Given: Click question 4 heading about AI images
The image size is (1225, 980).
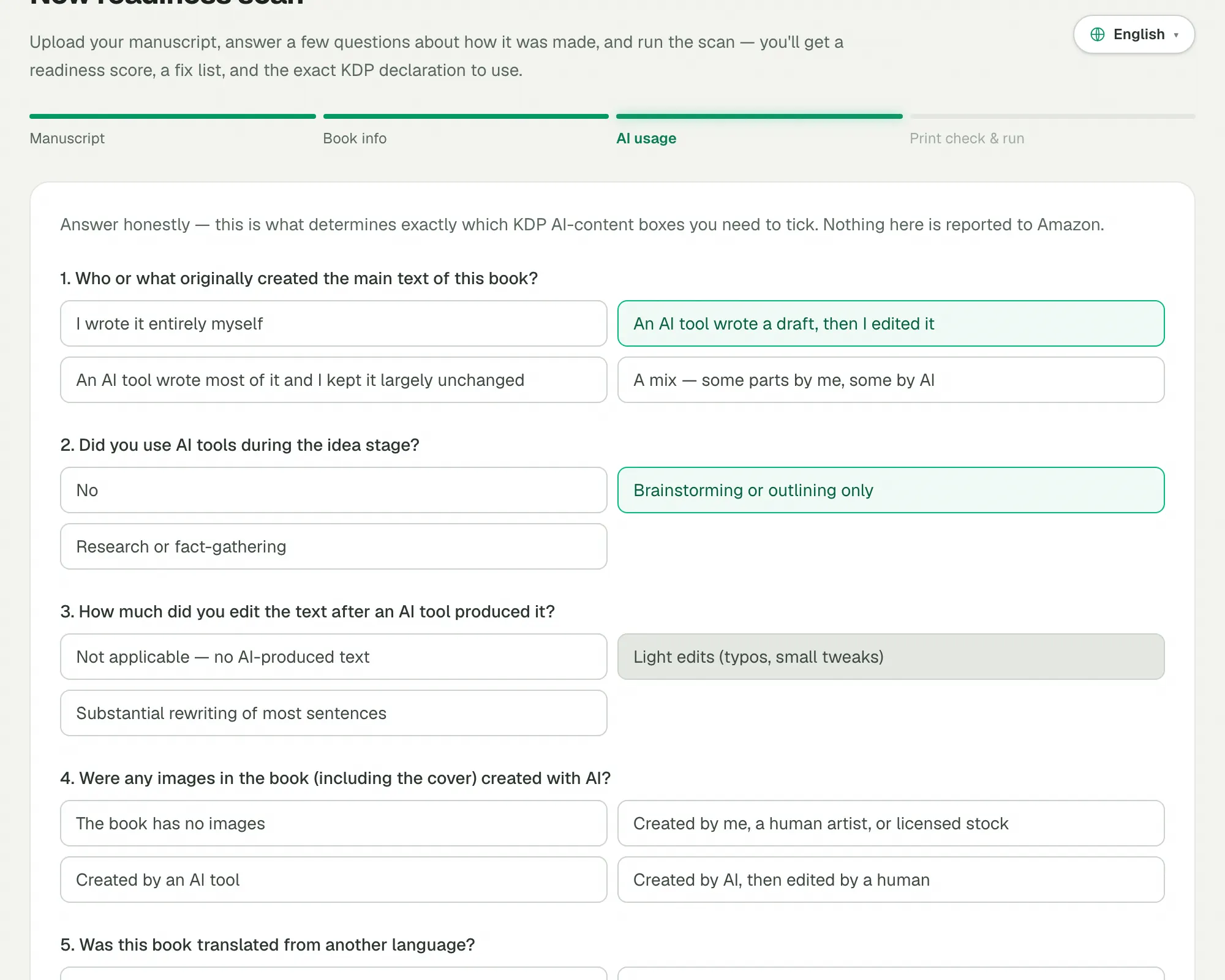Looking at the screenshot, I should pos(336,778).
